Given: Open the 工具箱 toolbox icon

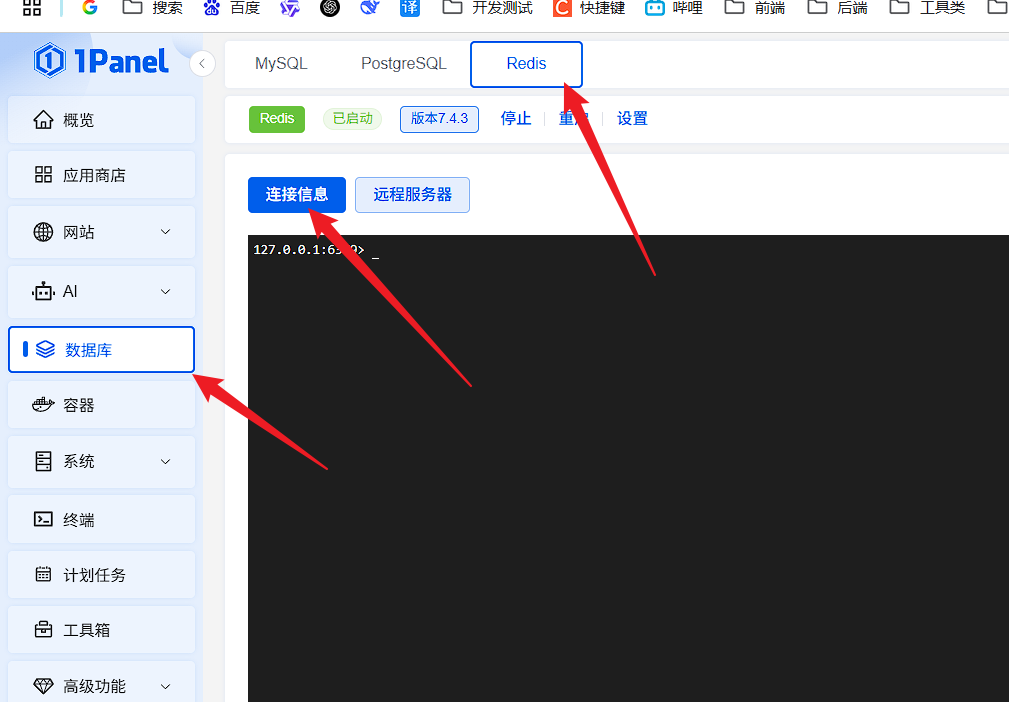Looking at the screenshot, I should [x=43, y=630].
